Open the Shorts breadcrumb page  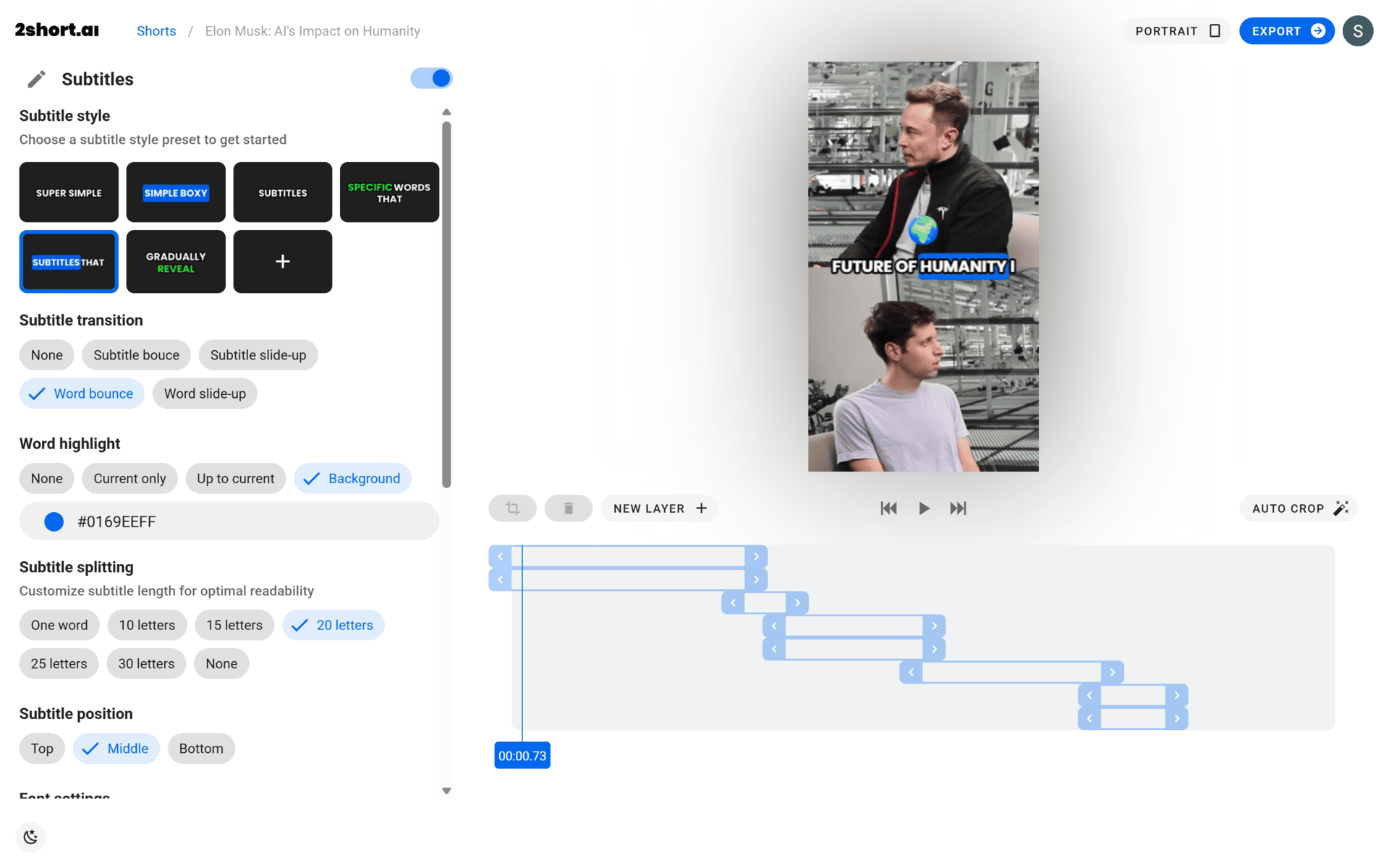click(156, 31)
